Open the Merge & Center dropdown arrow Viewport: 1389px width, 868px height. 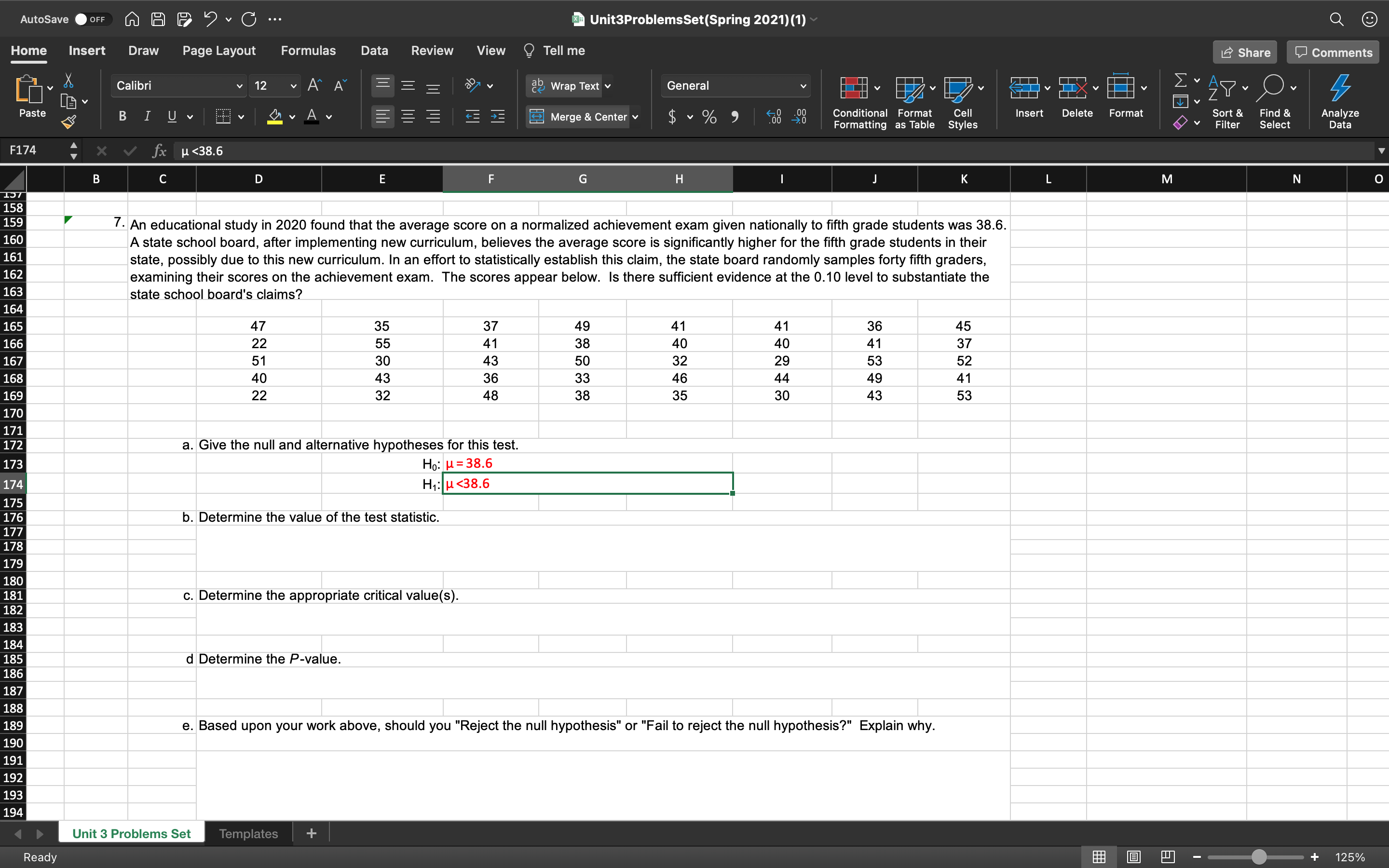[635, 117]
